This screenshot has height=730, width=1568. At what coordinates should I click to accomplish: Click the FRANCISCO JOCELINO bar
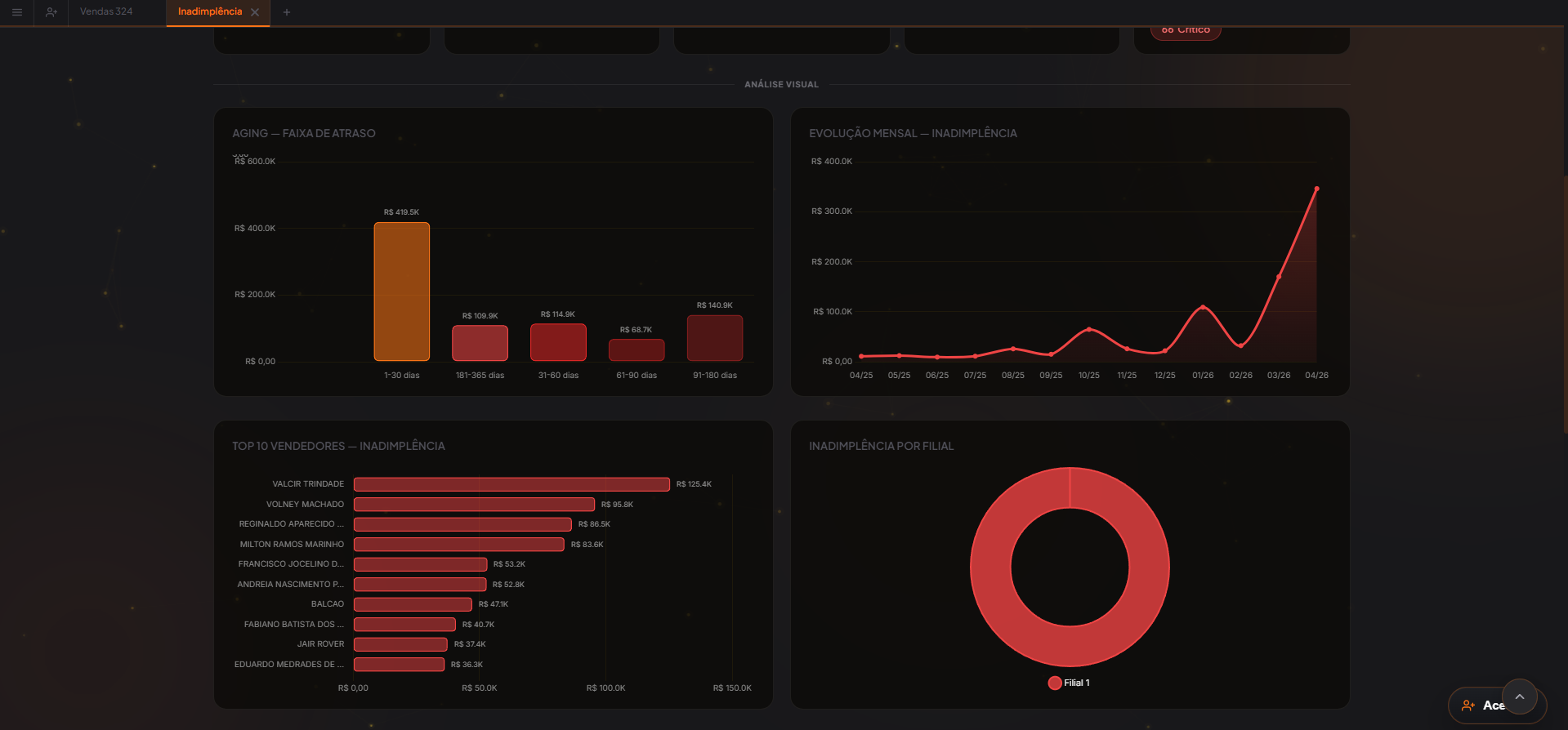point(421,564)
